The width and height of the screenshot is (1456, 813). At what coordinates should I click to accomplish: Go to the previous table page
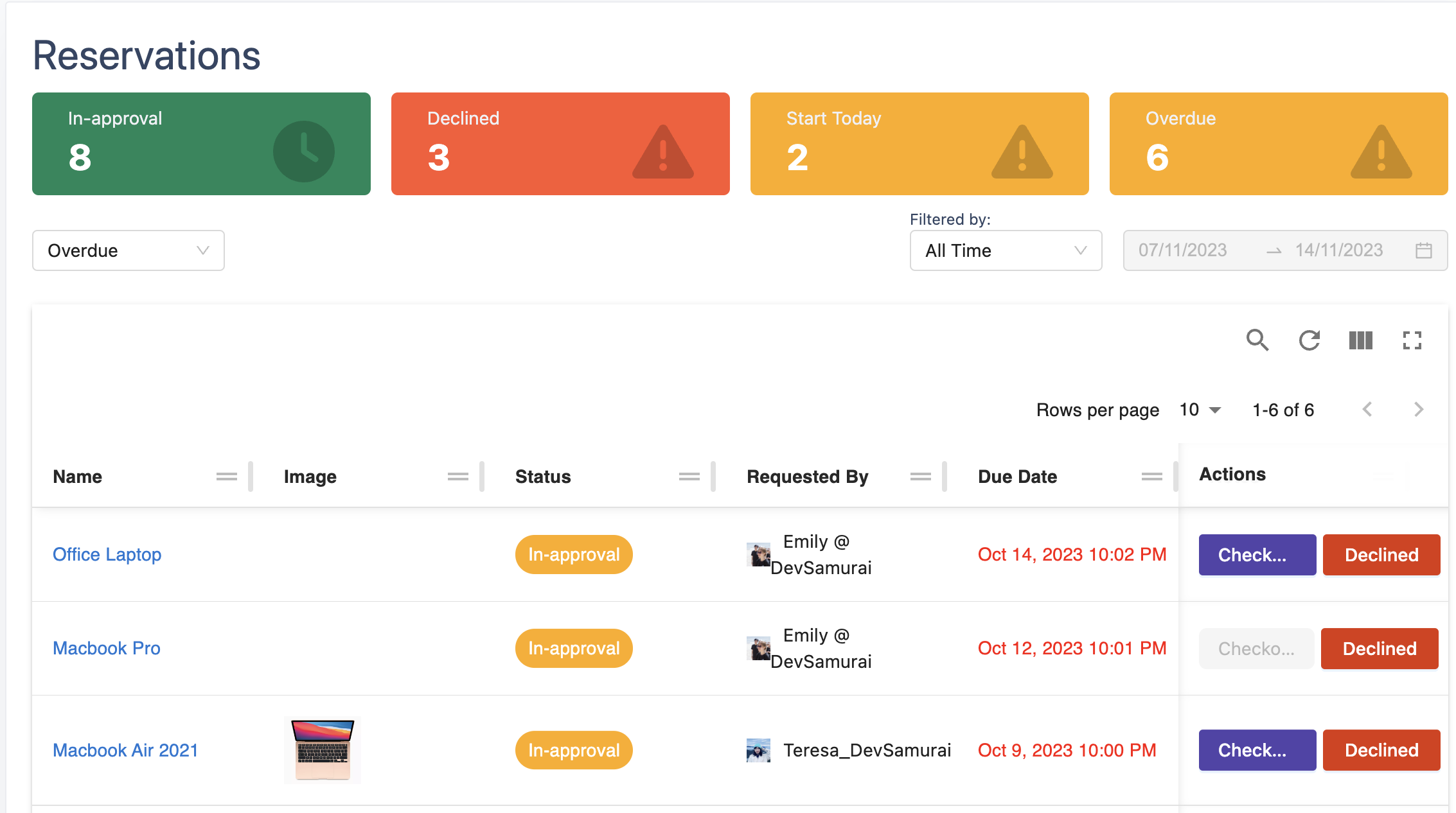(1367, 410)
